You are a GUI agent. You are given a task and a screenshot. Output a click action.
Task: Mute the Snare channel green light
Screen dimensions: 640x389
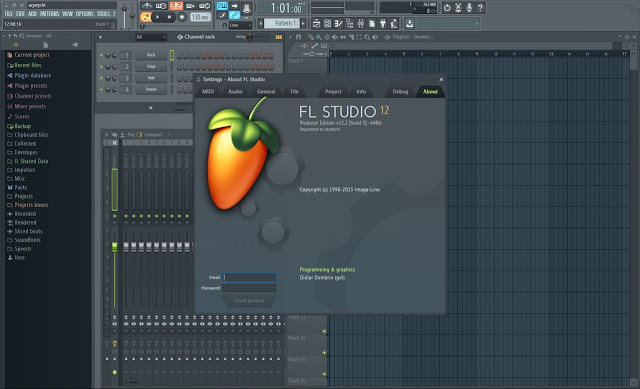click(101, 89)
